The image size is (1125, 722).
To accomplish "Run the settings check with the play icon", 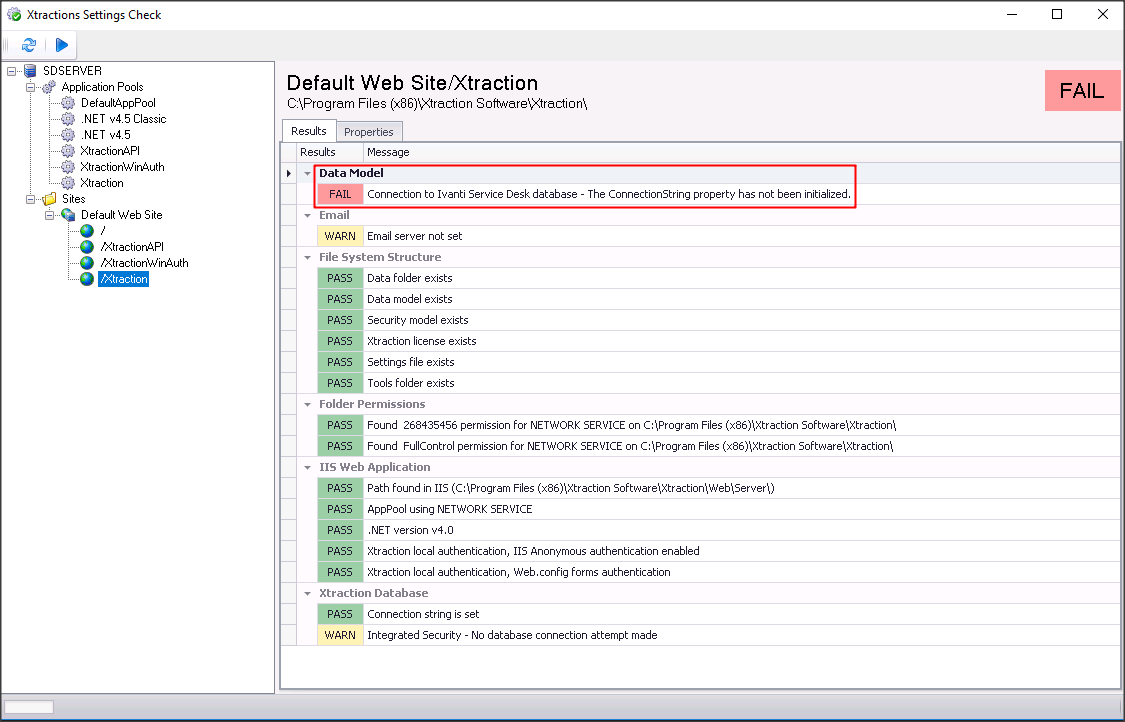I will coord(60,44).
